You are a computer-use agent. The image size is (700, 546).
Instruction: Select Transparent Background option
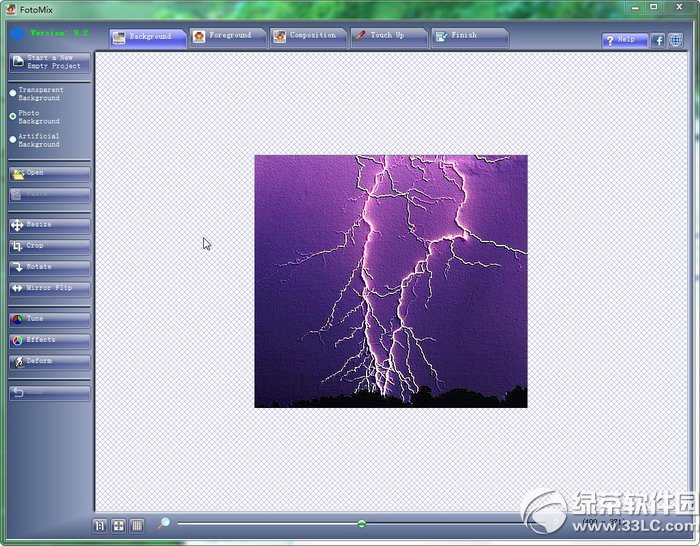point(13,93)
